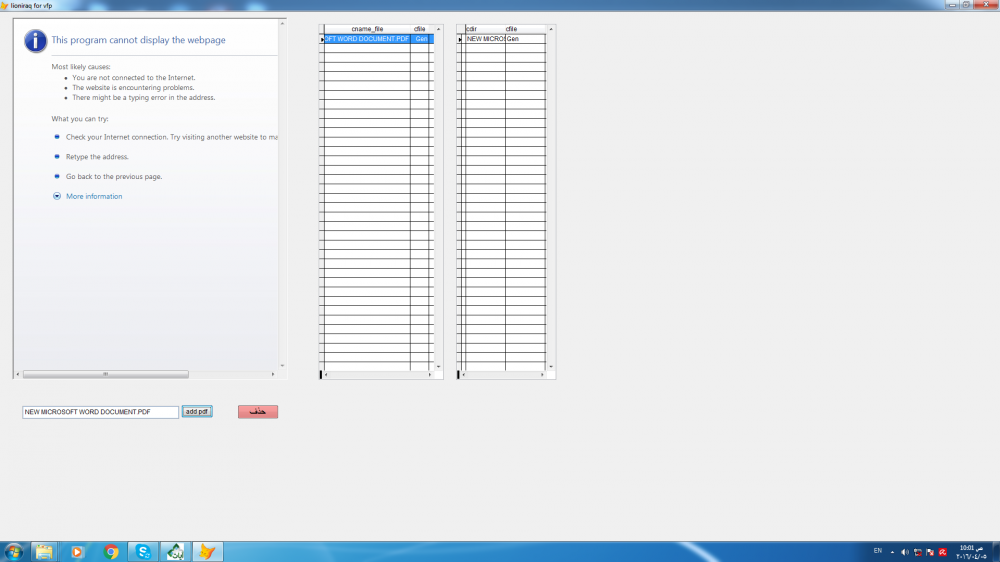The height and width of the screenshot is (562, 1000).
Task: Open the volume control in the tray
Action: (x=905, y=552)
